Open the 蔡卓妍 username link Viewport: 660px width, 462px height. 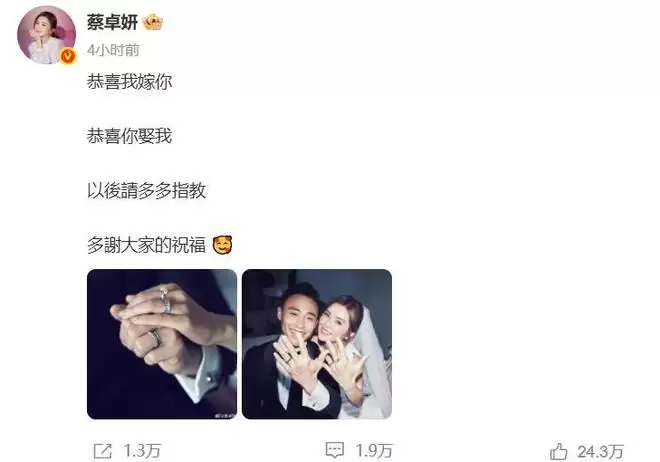[x=112, y=22]
